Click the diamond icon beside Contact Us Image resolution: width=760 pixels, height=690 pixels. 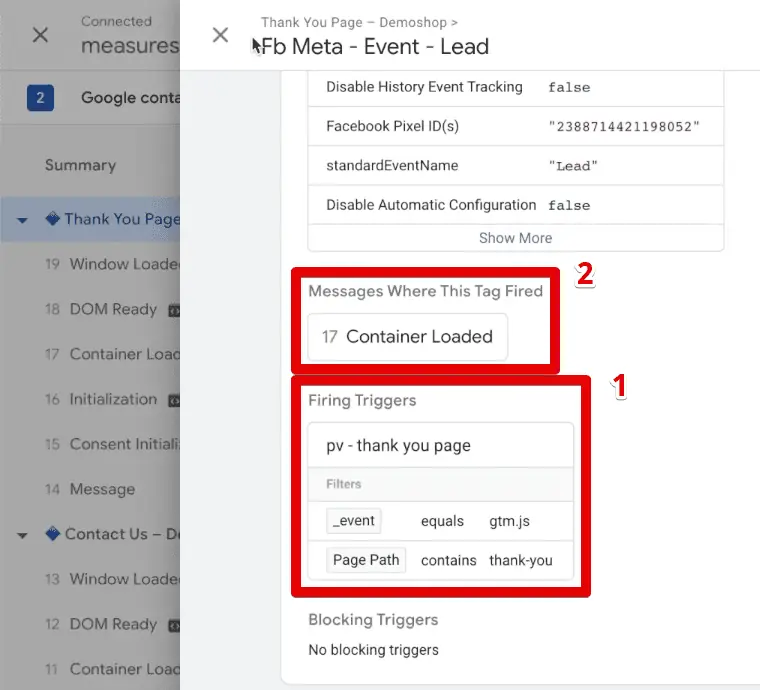click(x=52, y=534)
